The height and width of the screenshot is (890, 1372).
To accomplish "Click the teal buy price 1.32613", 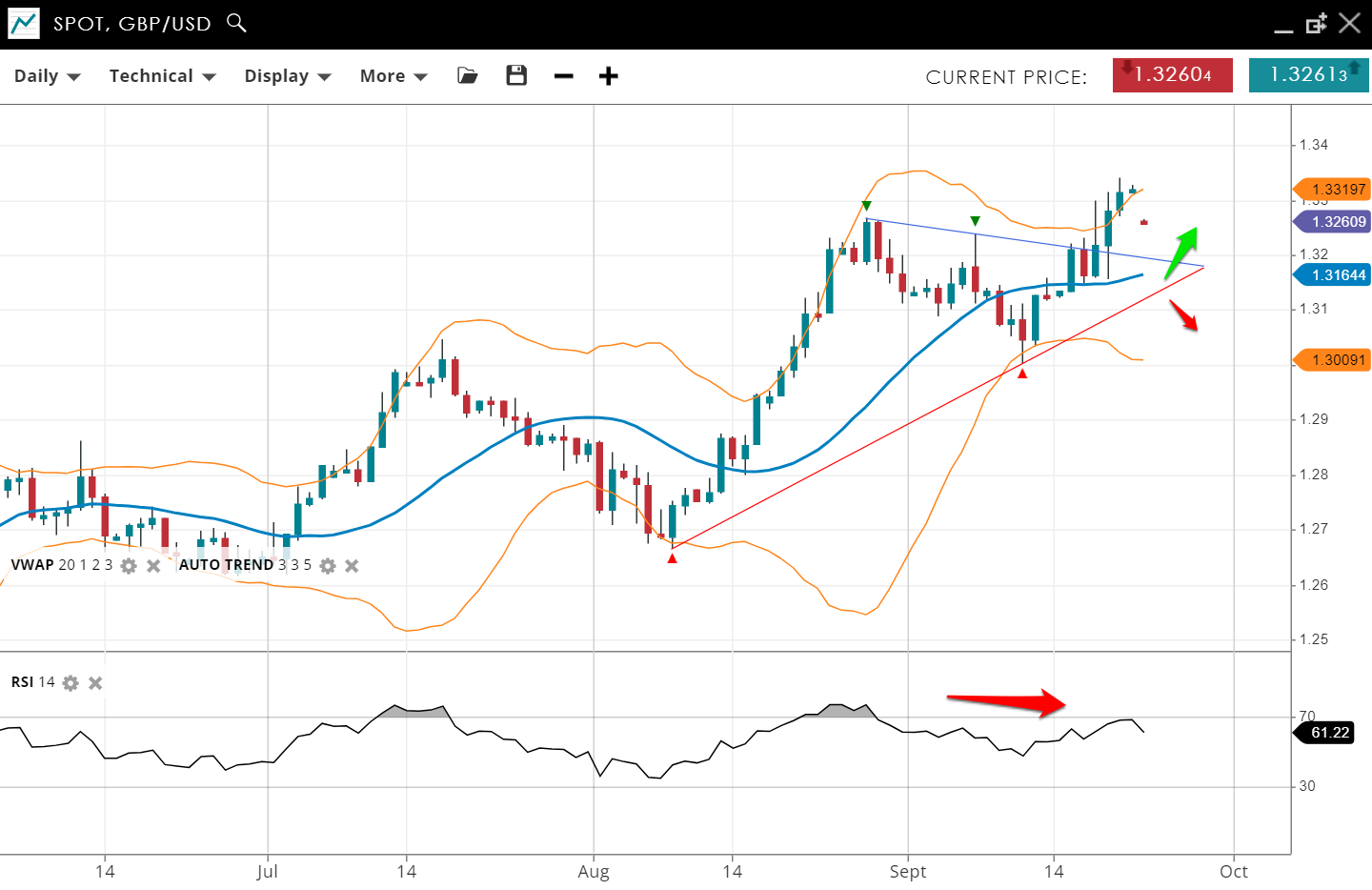I will 1308,75.
